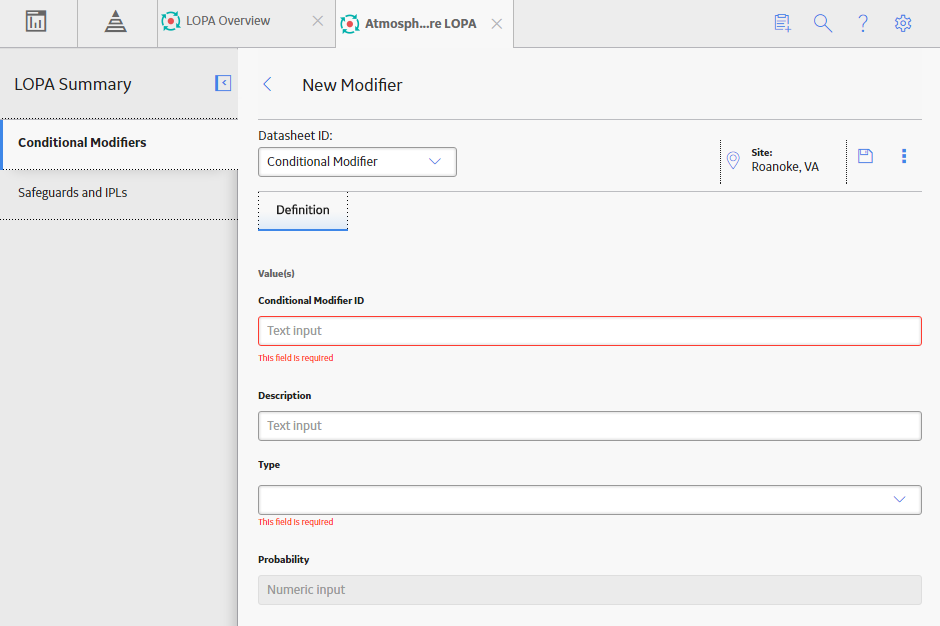This screenshot has width=940, height=626.
Task: Go back using the left arrow
Action: 267,85
